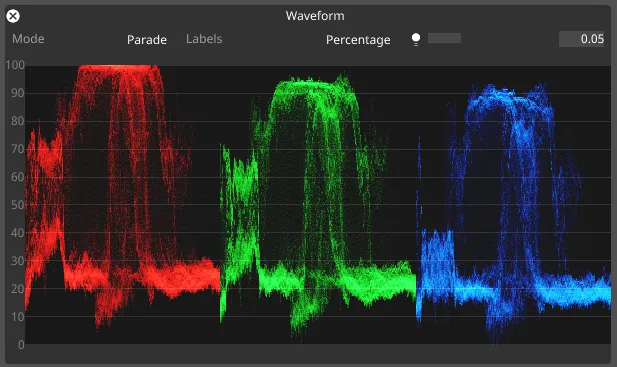
Task: Open the Parade mode dropdown
Action: [147, 40]
